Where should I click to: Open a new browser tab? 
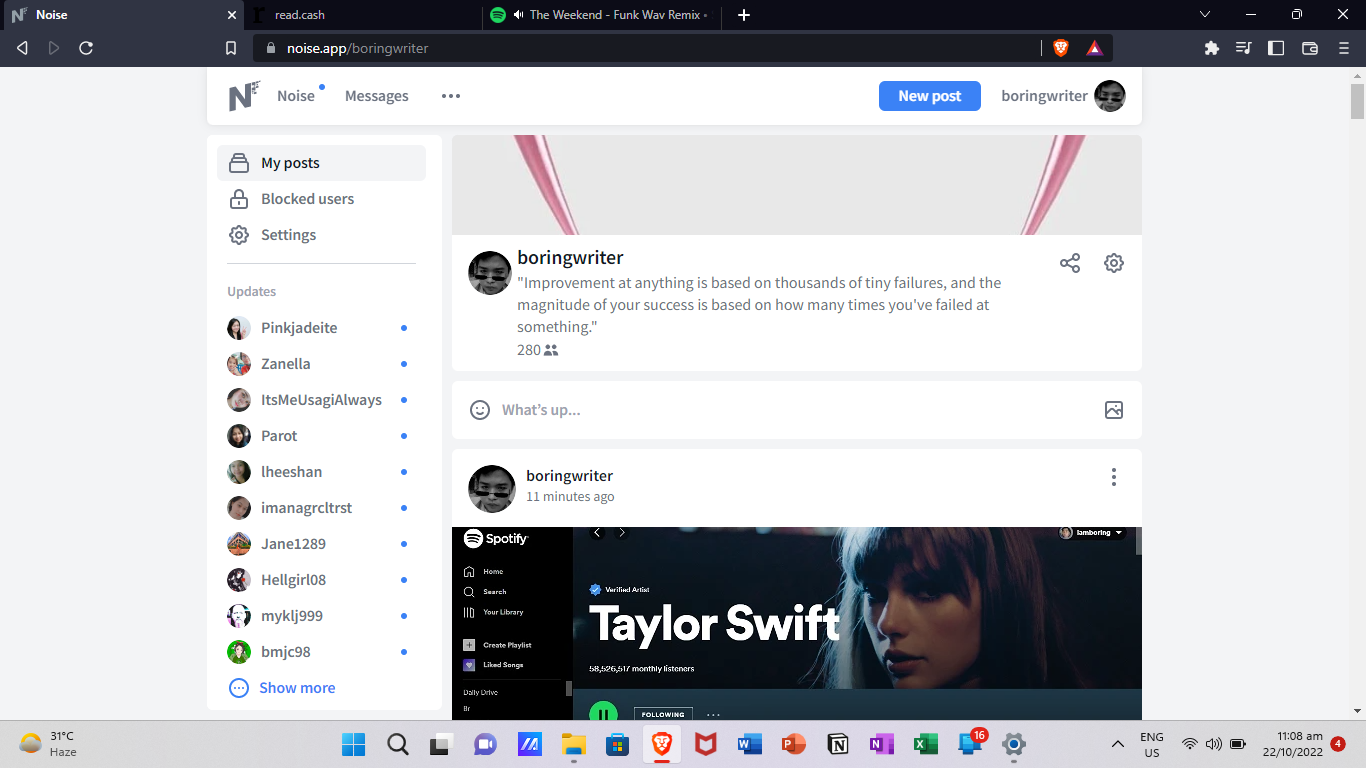(x=744, y=15)
